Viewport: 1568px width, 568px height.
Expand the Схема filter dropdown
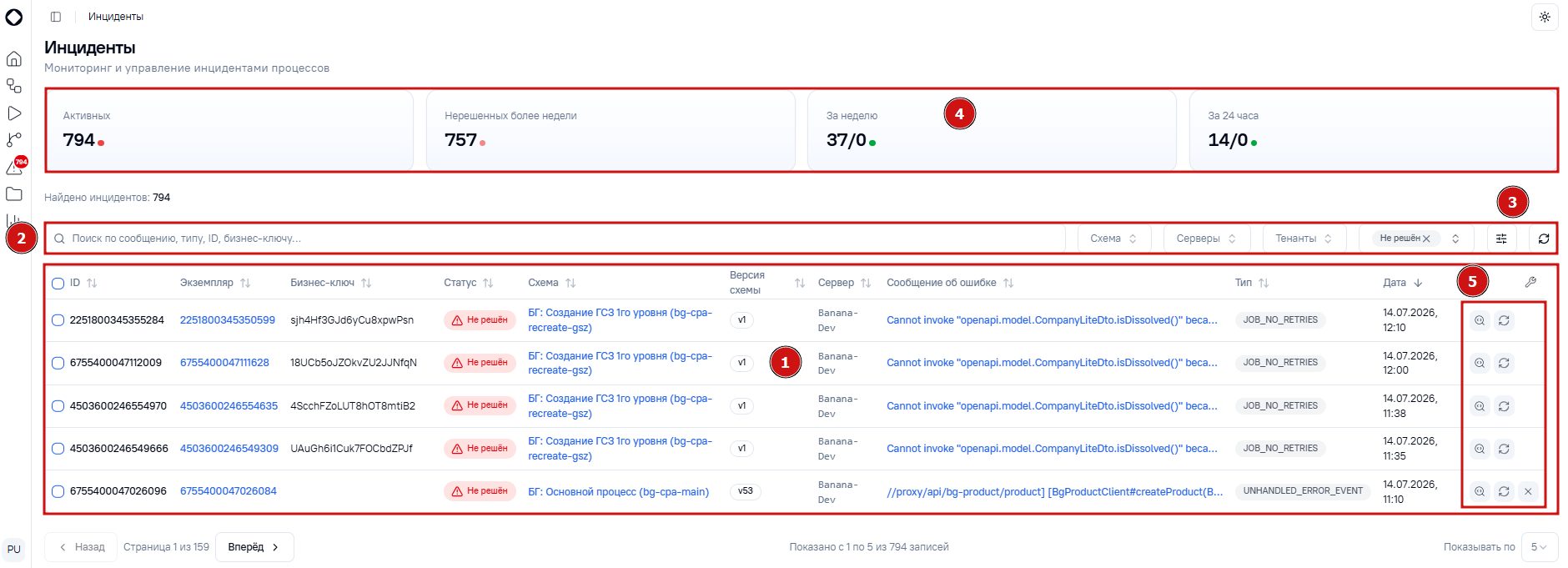(1114, 239)
